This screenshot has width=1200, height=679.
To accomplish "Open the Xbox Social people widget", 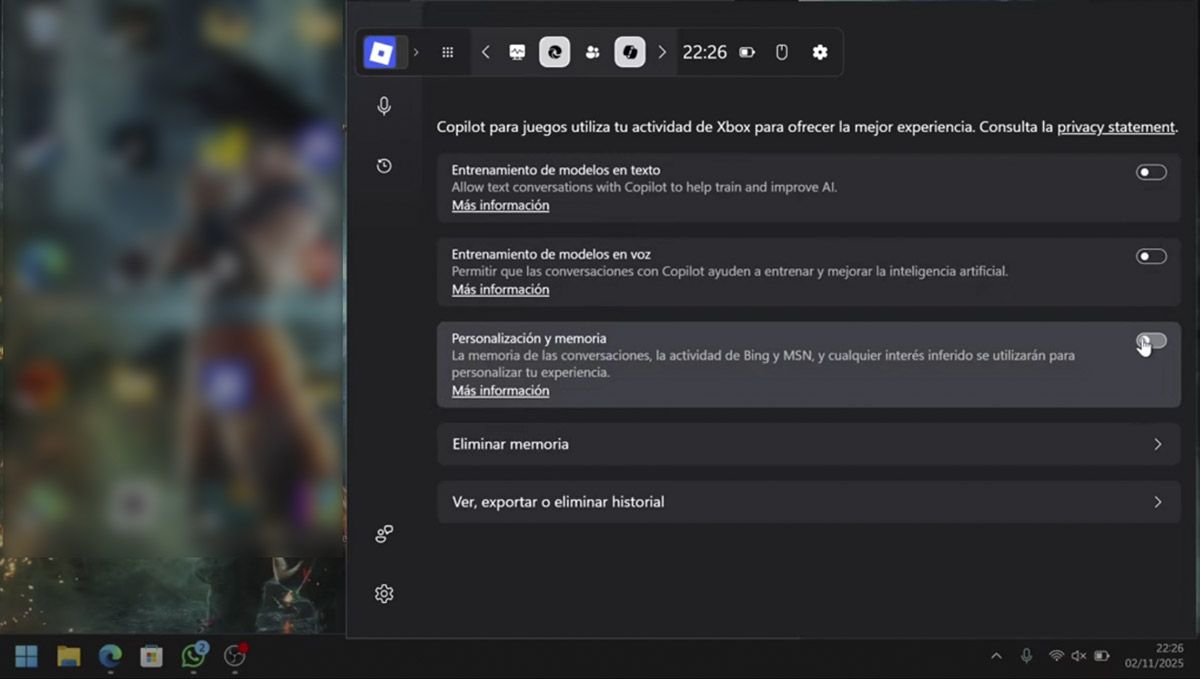I will tap(592, 52).
